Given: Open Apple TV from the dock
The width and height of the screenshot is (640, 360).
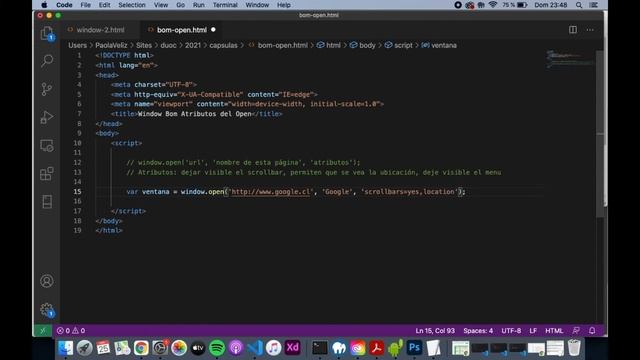Looking at the screenshot, I should (x=198, y=348).
